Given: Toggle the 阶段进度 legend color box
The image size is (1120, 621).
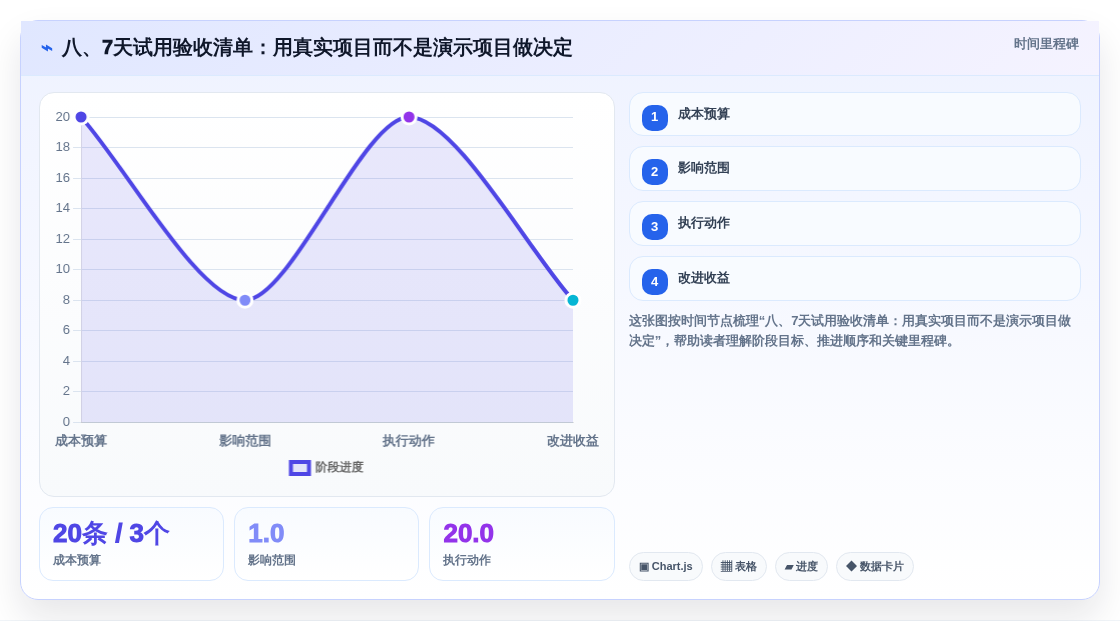Looking at the screenshot, I should tap(299, 468).
